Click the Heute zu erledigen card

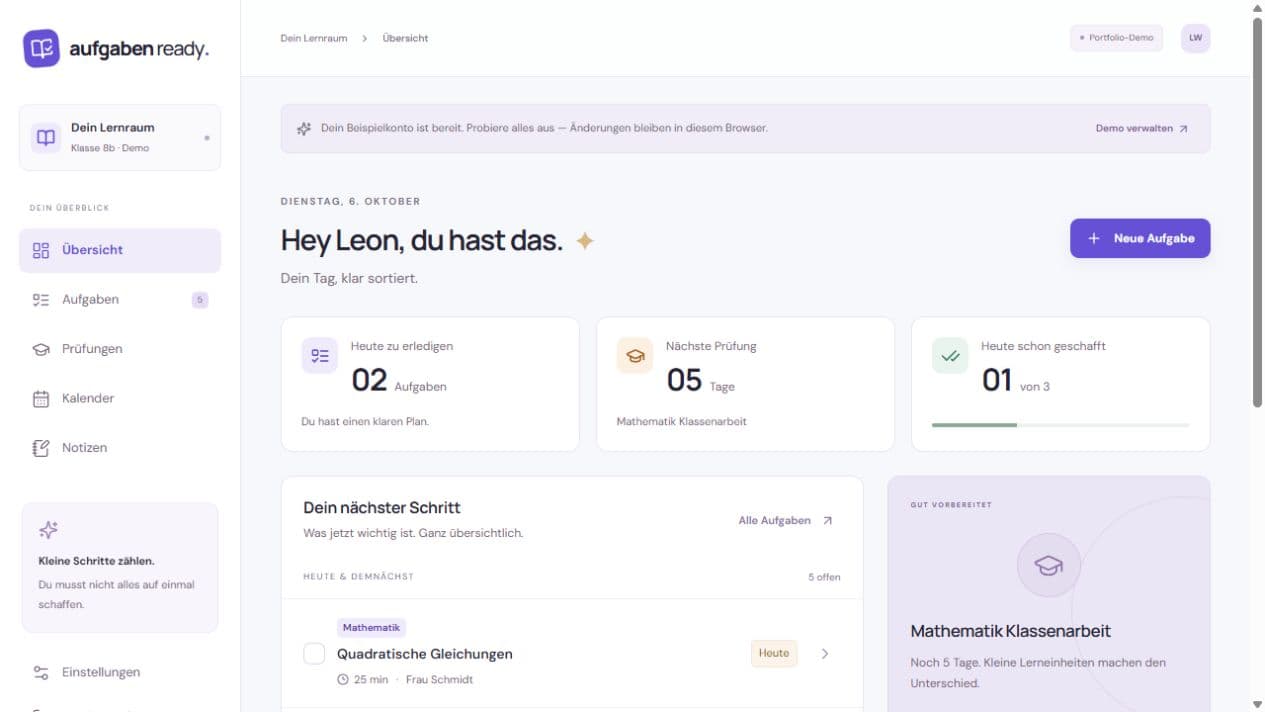click(x=430, y=384)
